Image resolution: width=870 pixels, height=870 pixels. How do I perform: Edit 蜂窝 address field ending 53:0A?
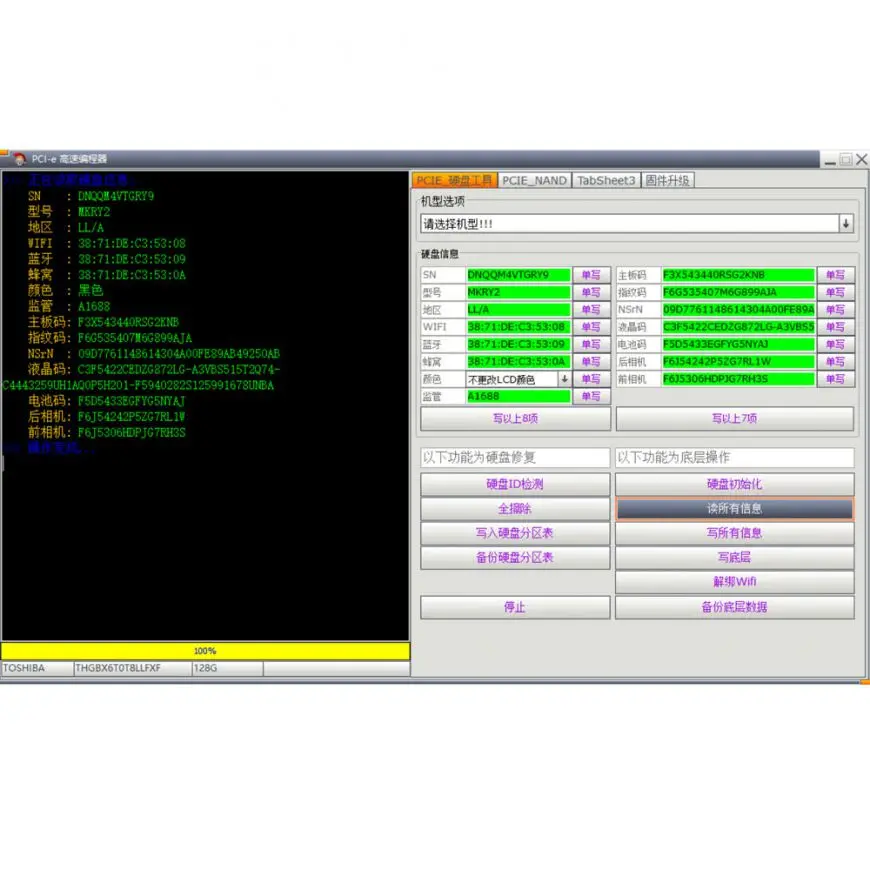tap(519, 362)
